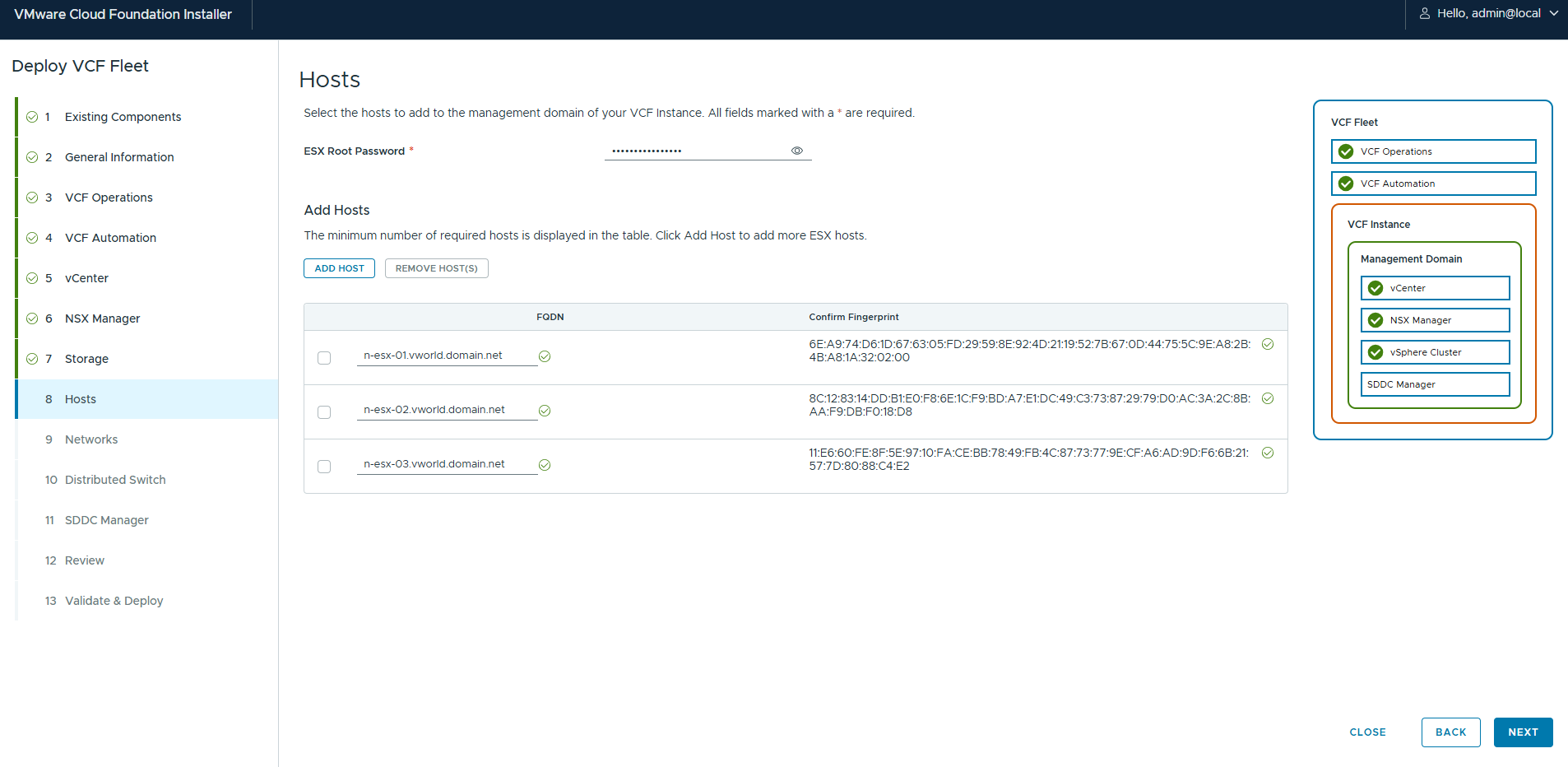Click the BACK button
Screen dimensions: 1568x767
(1450, 732)
